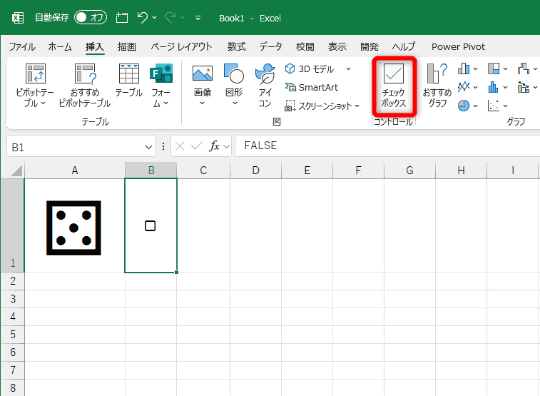Click Recommended Charts (おすすめグラフ)
This screenshot has width=540, height=396.
pos(437,85)
